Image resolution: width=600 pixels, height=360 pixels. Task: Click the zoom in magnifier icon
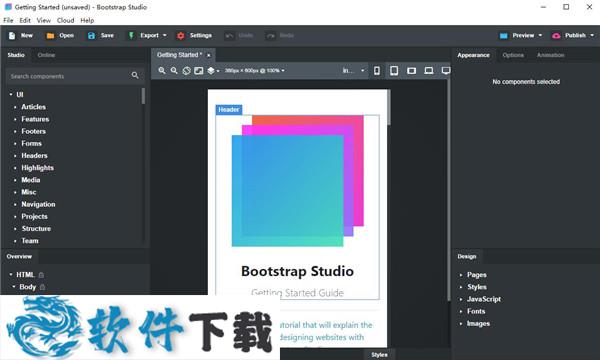click(x=162, y=71)
